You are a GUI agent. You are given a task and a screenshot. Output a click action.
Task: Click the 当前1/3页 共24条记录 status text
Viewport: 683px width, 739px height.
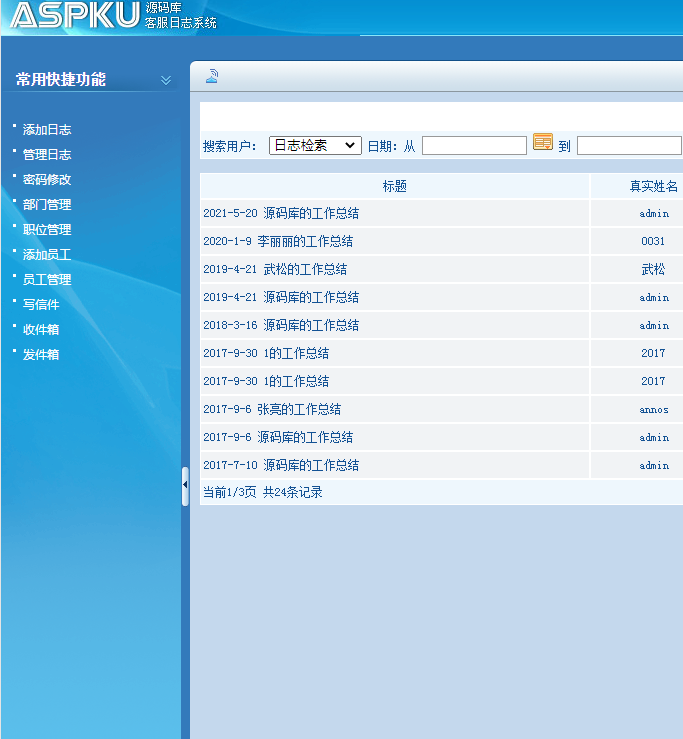[263, 493]
